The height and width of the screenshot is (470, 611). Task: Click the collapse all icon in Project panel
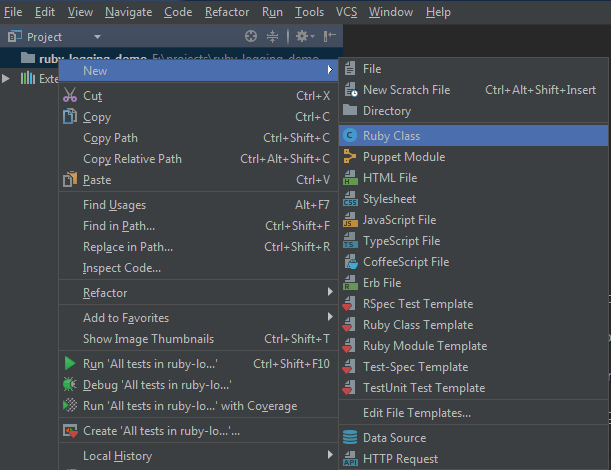tap(273, 36)
